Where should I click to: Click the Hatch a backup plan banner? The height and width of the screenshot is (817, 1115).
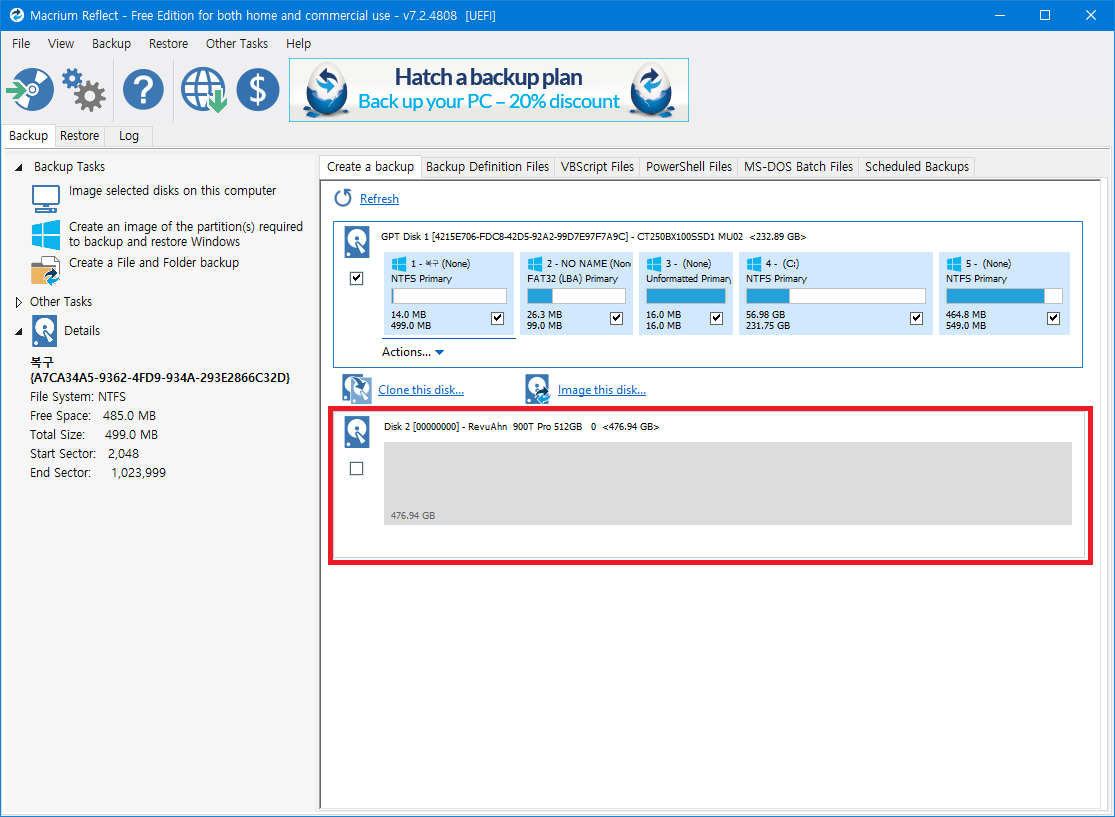pos(488,90)
